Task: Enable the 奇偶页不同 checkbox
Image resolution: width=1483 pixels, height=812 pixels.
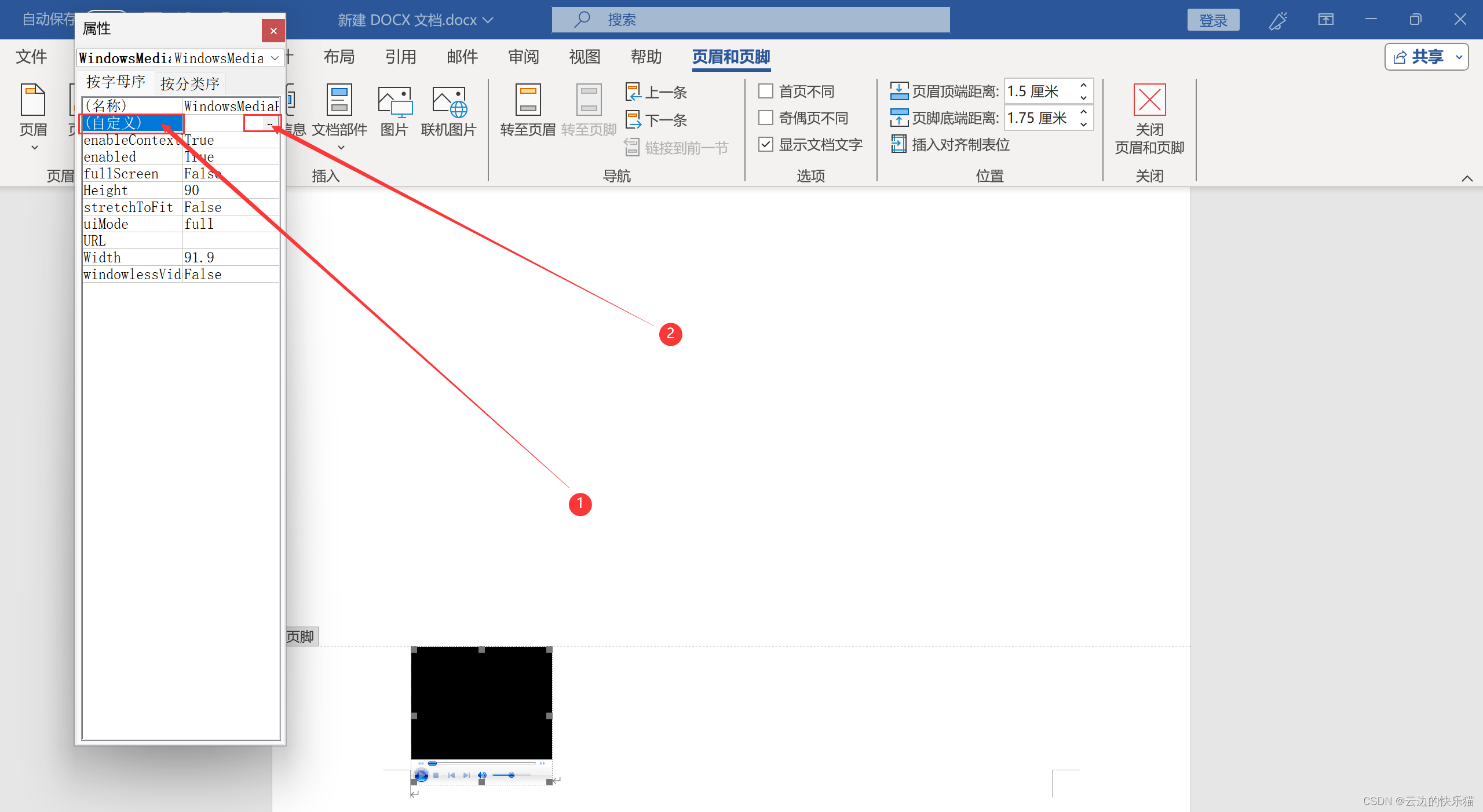Action: tap(766, 118)
